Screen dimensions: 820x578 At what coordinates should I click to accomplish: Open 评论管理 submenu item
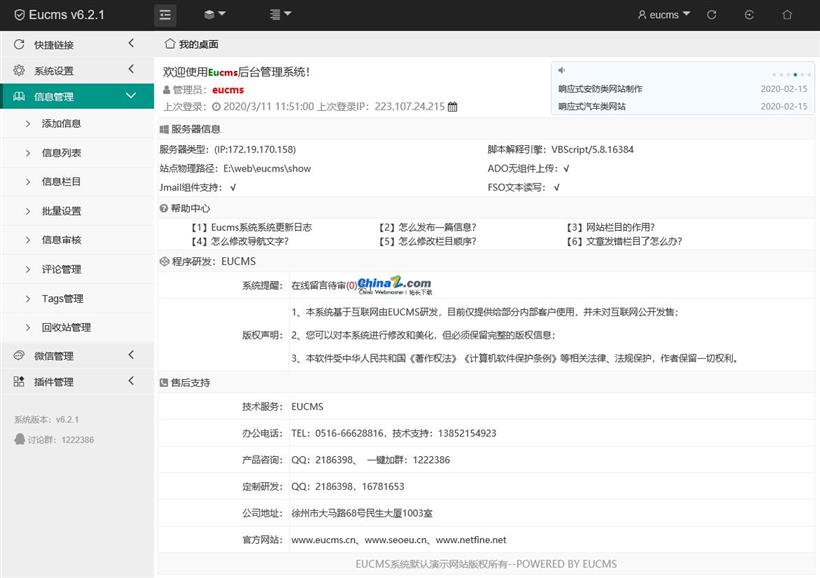[61, 269]
